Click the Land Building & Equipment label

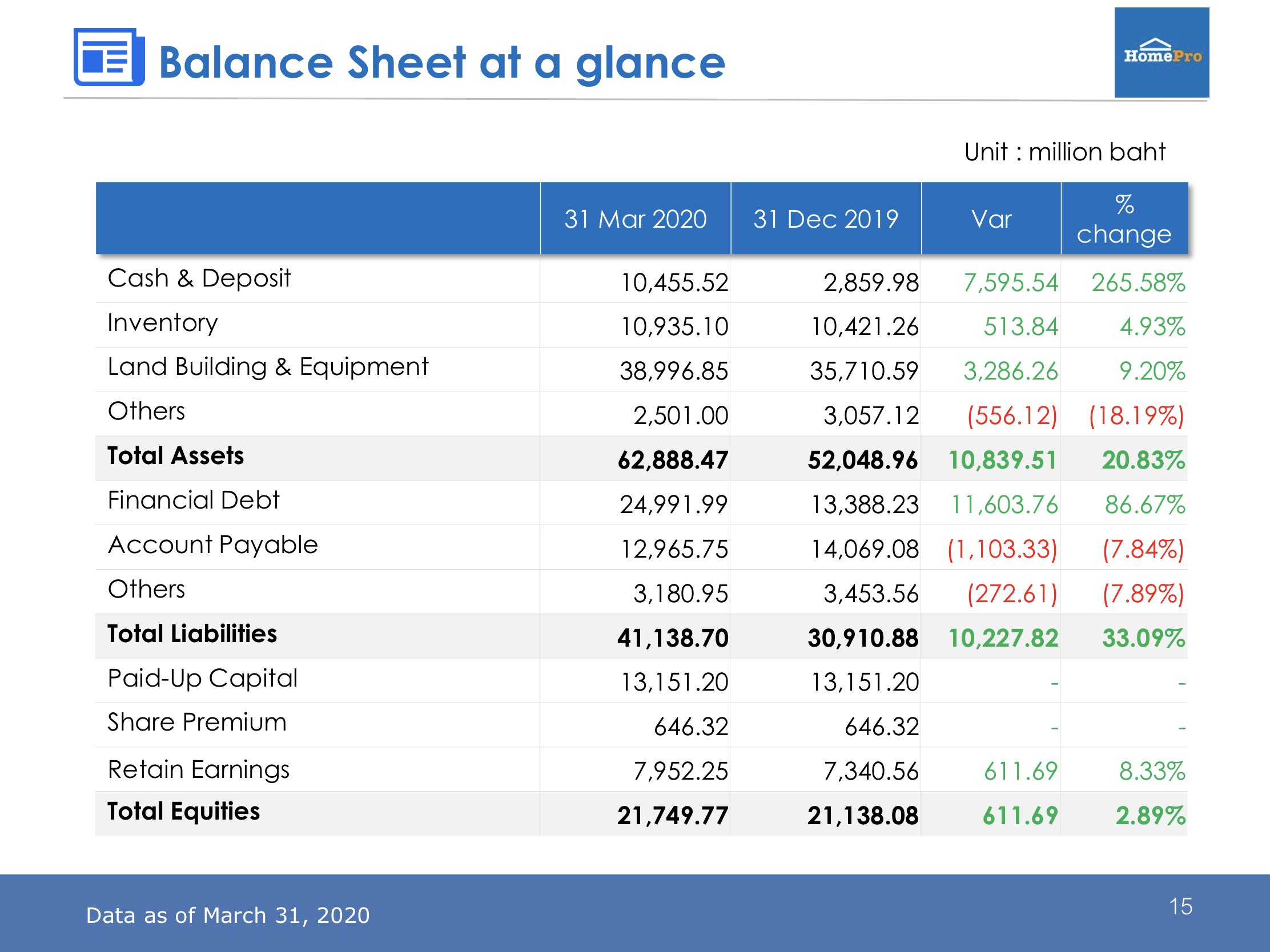coord(268,367)
